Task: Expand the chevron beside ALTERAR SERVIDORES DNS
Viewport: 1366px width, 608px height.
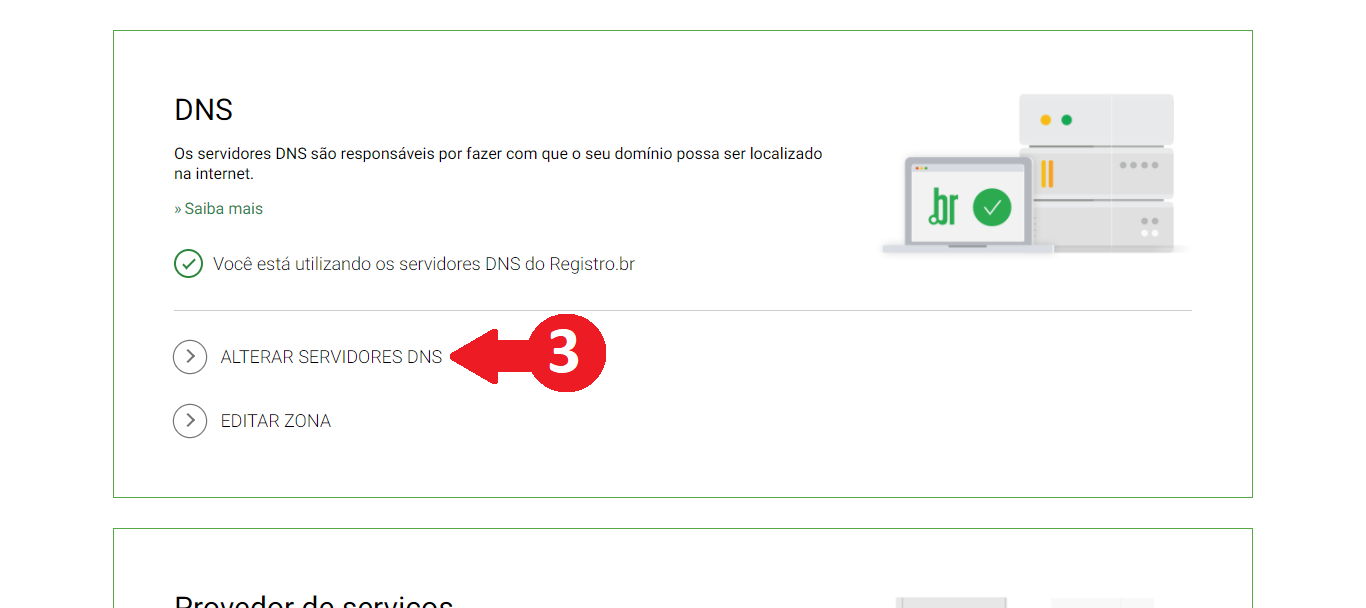Action: tap(190, 357)
